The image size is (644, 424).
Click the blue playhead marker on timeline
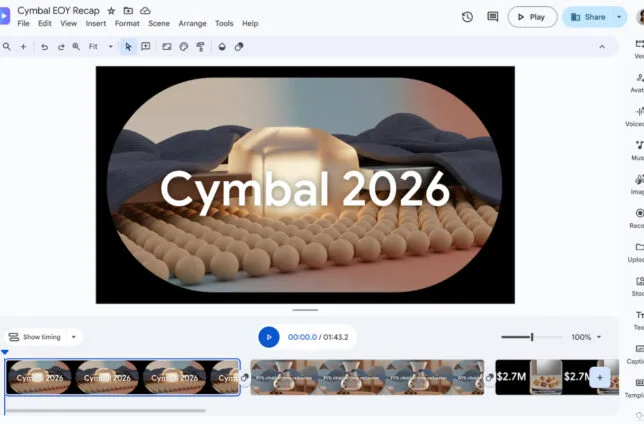5,352
